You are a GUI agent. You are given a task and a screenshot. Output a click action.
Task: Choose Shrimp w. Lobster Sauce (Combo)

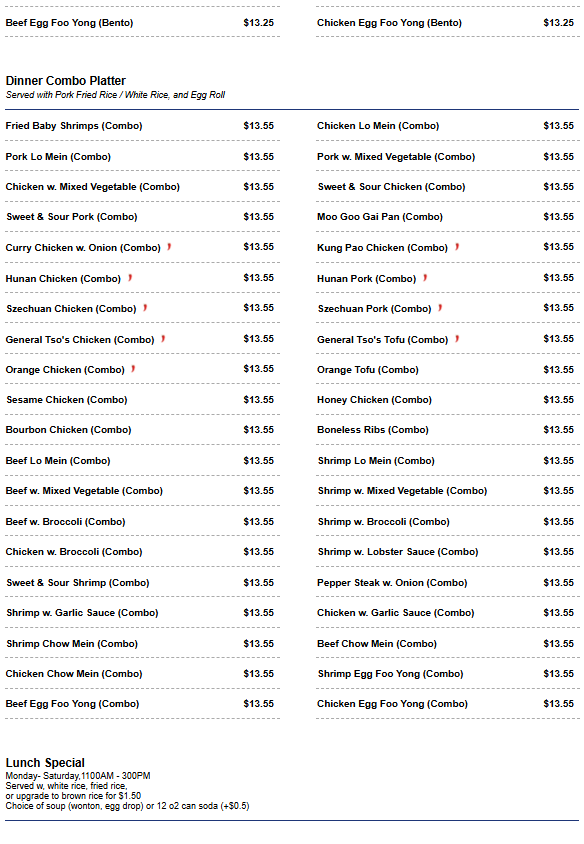pos(448,552)
